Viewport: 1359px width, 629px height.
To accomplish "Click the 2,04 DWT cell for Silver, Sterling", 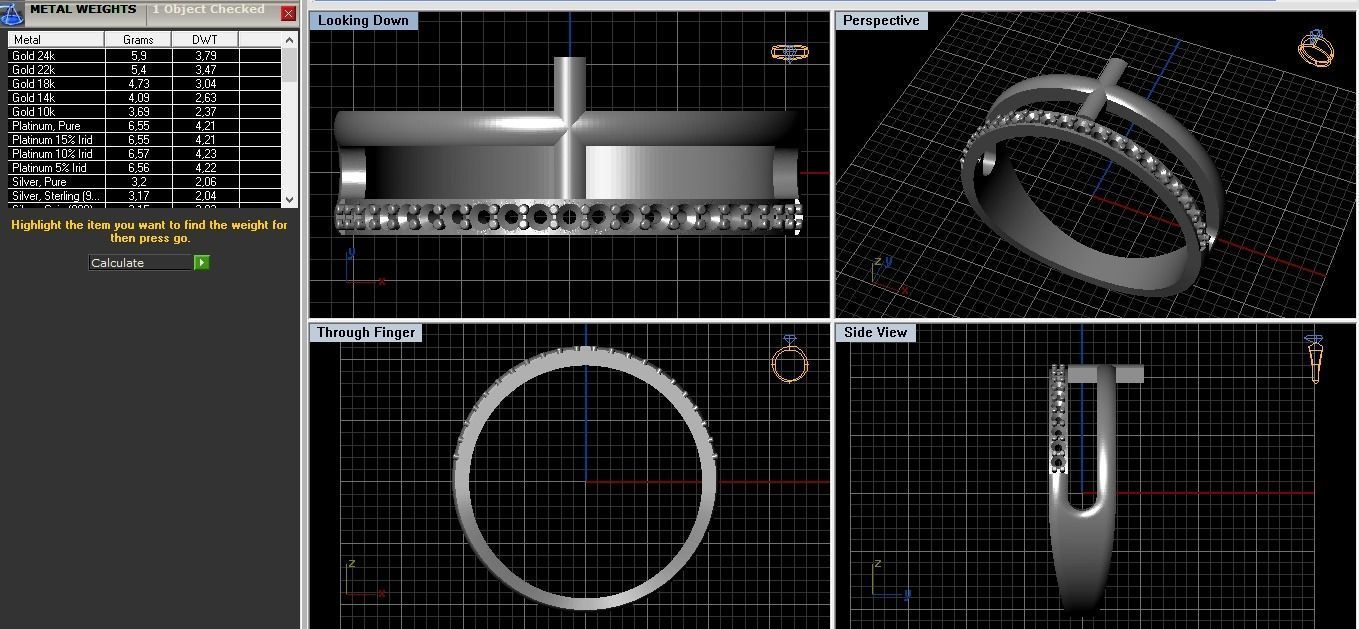I will [205, 196].
